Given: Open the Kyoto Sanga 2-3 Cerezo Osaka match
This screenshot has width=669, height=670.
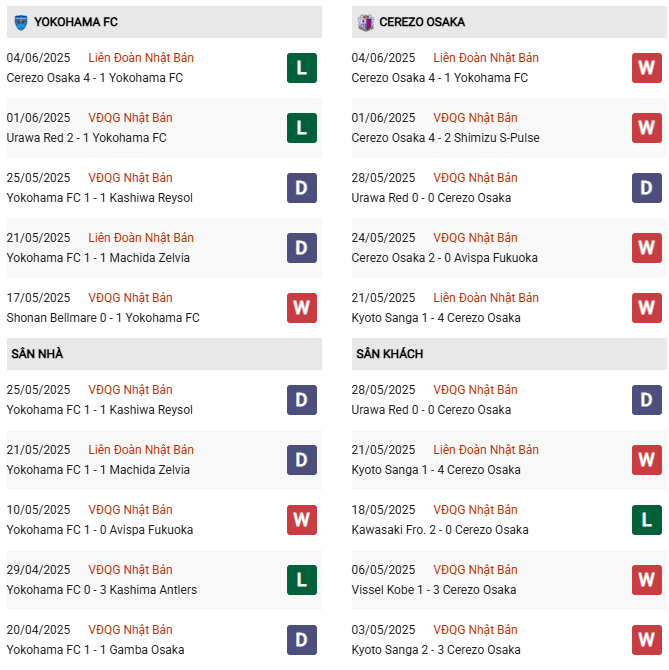Looking at the screenshot, I should (x=436, y=650).
